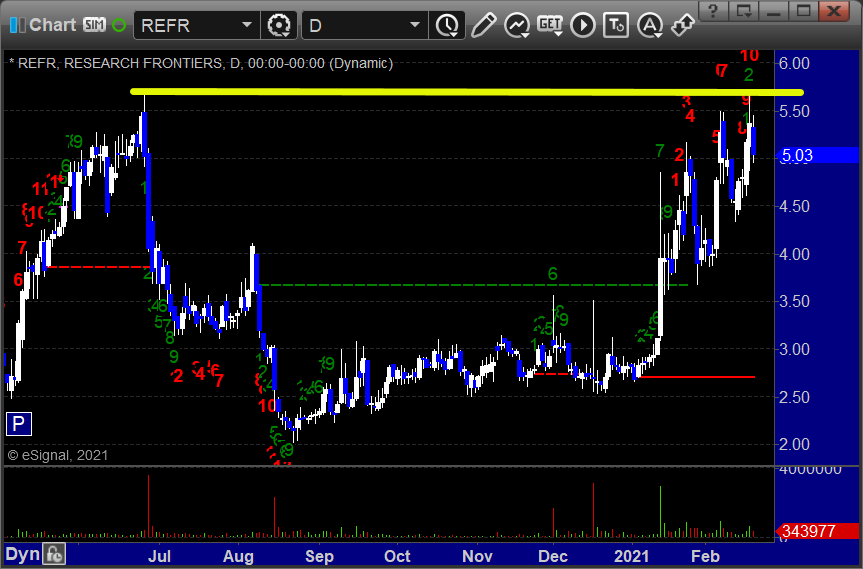
Task: Select the solid red level line near 2021
Action: pyautogui.click(x=696, y=377)
